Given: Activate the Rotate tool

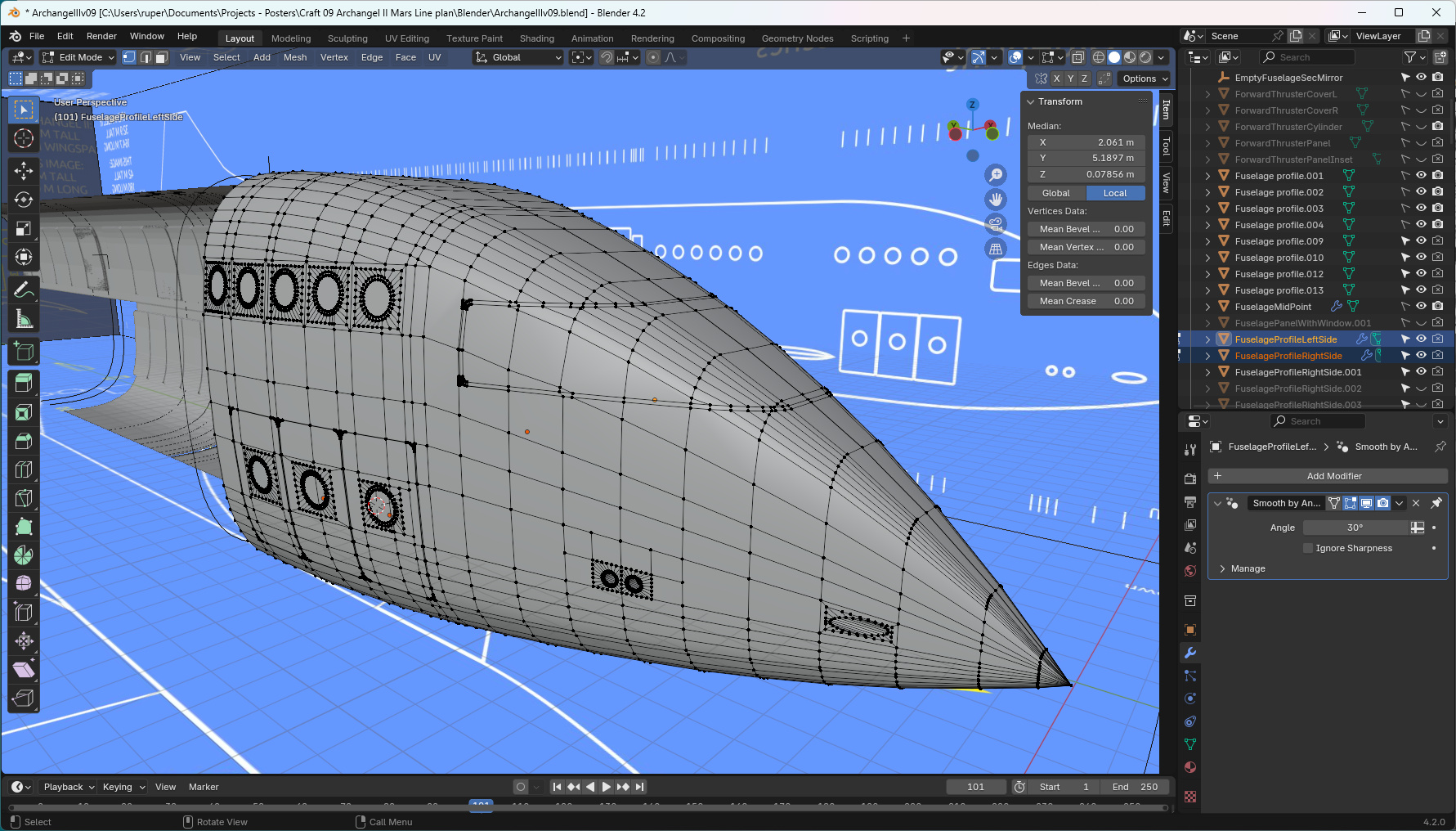Looking at the screenshot, I should (24, 200).
